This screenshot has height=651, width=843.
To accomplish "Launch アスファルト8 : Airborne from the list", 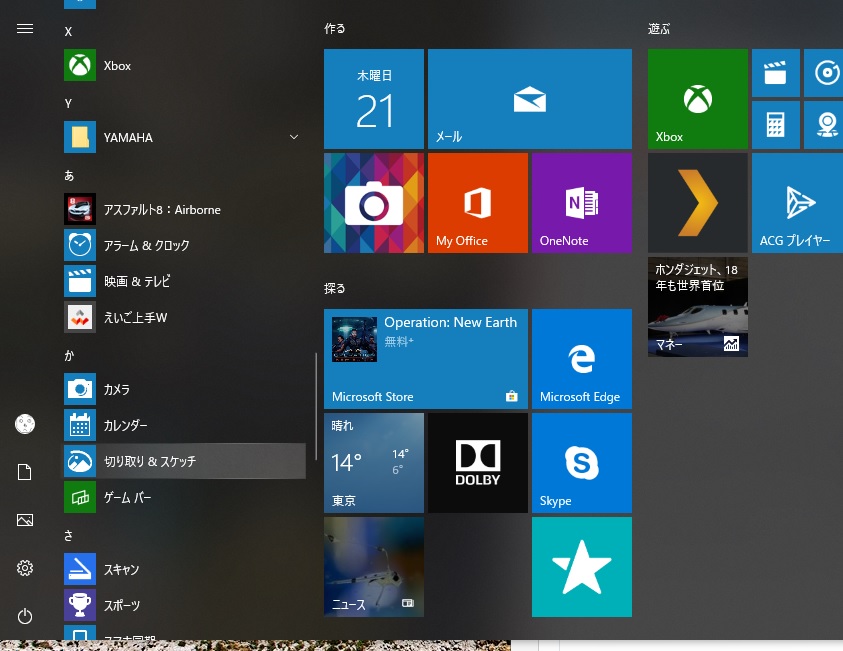I will 184,209.
